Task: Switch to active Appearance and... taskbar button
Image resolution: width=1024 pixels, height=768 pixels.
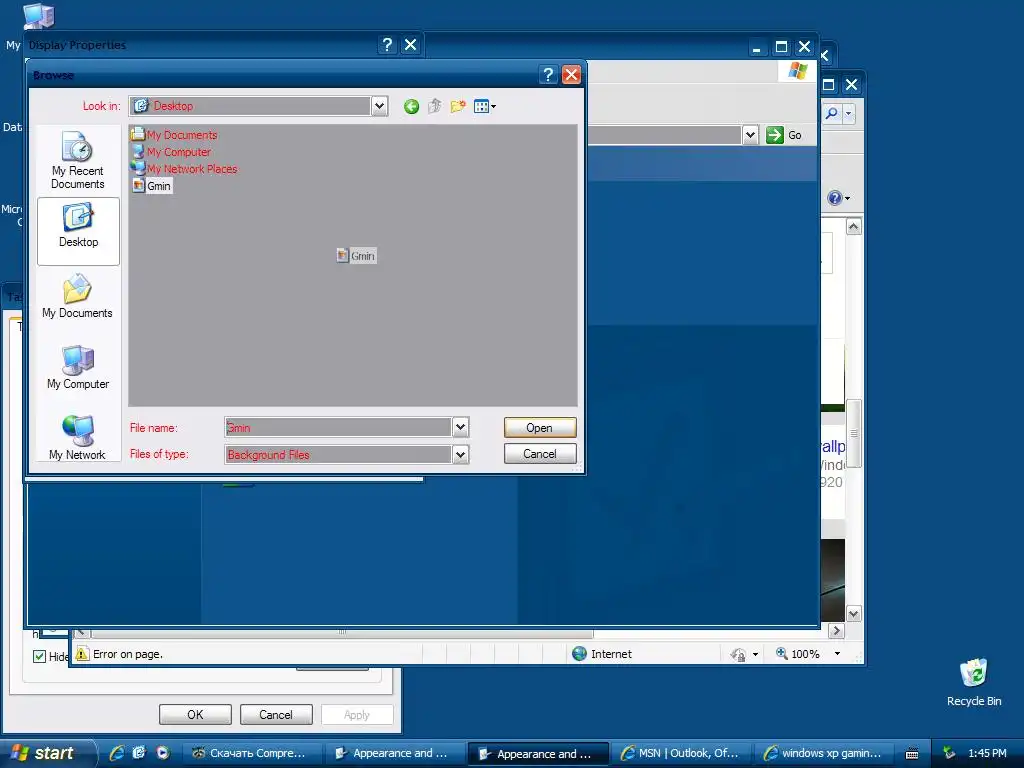Action: (x=538, y=754)
